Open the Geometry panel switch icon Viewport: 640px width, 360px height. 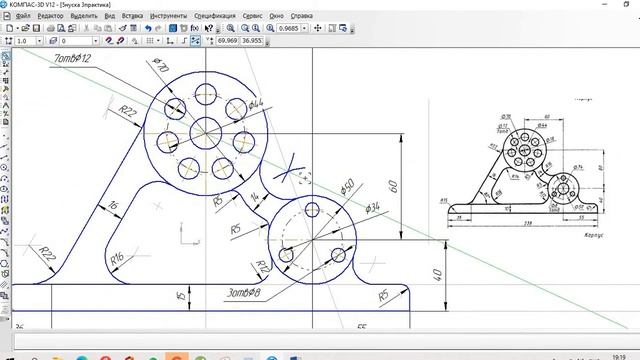5,55
